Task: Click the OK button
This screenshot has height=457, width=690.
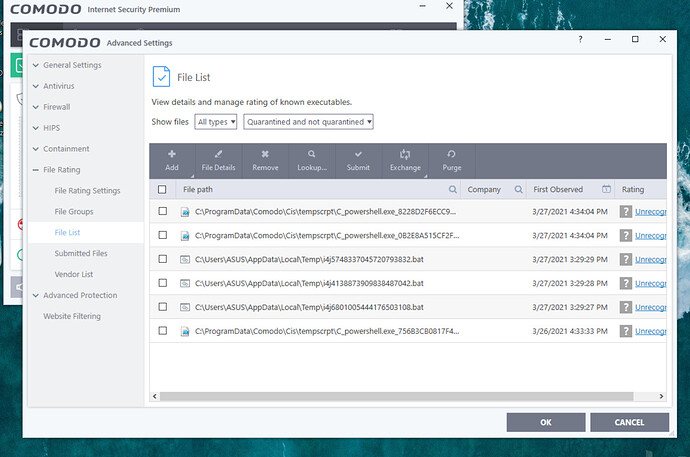Action: pyautogui.click(x=545, y=422)
